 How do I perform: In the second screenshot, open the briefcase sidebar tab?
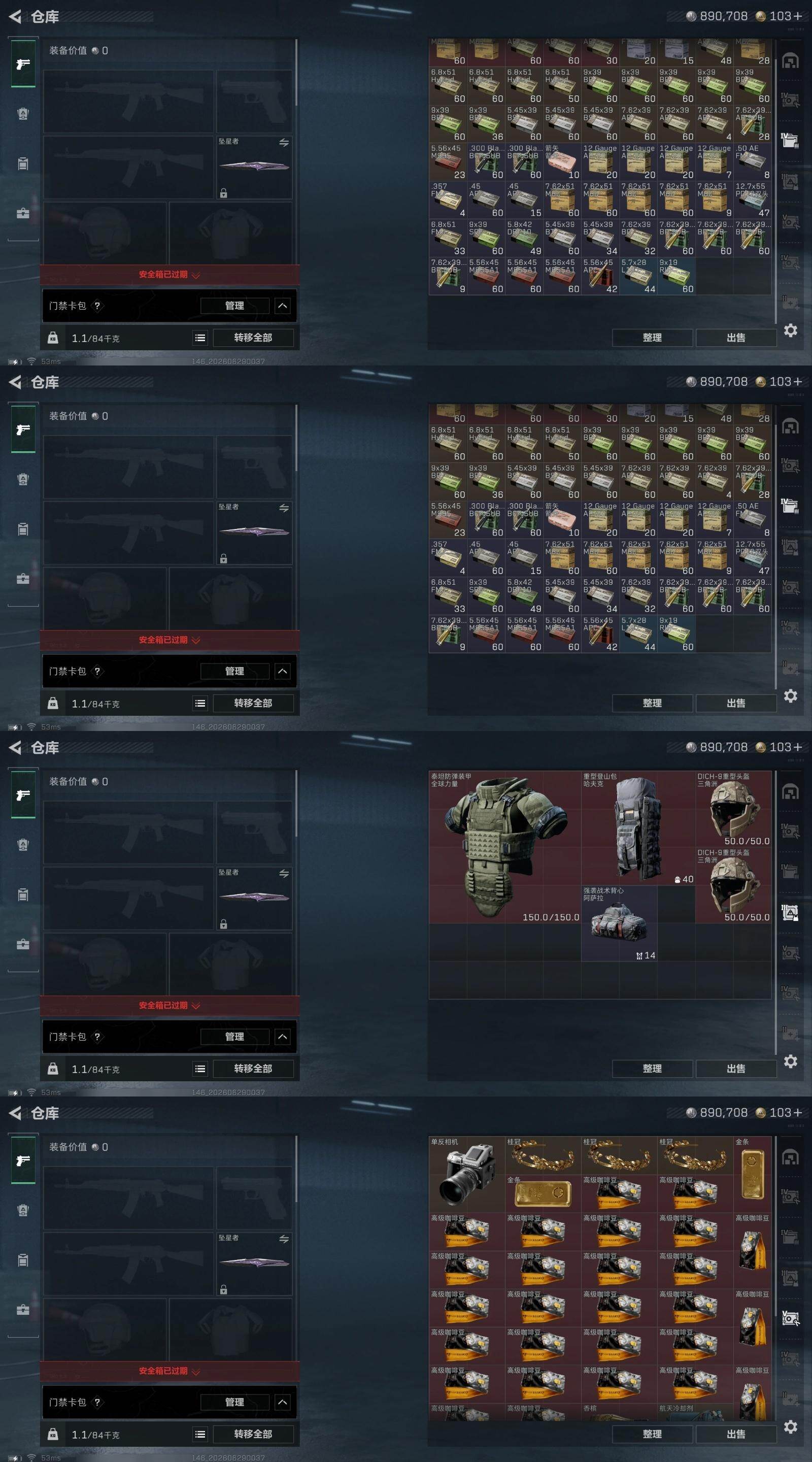(23, 579)
